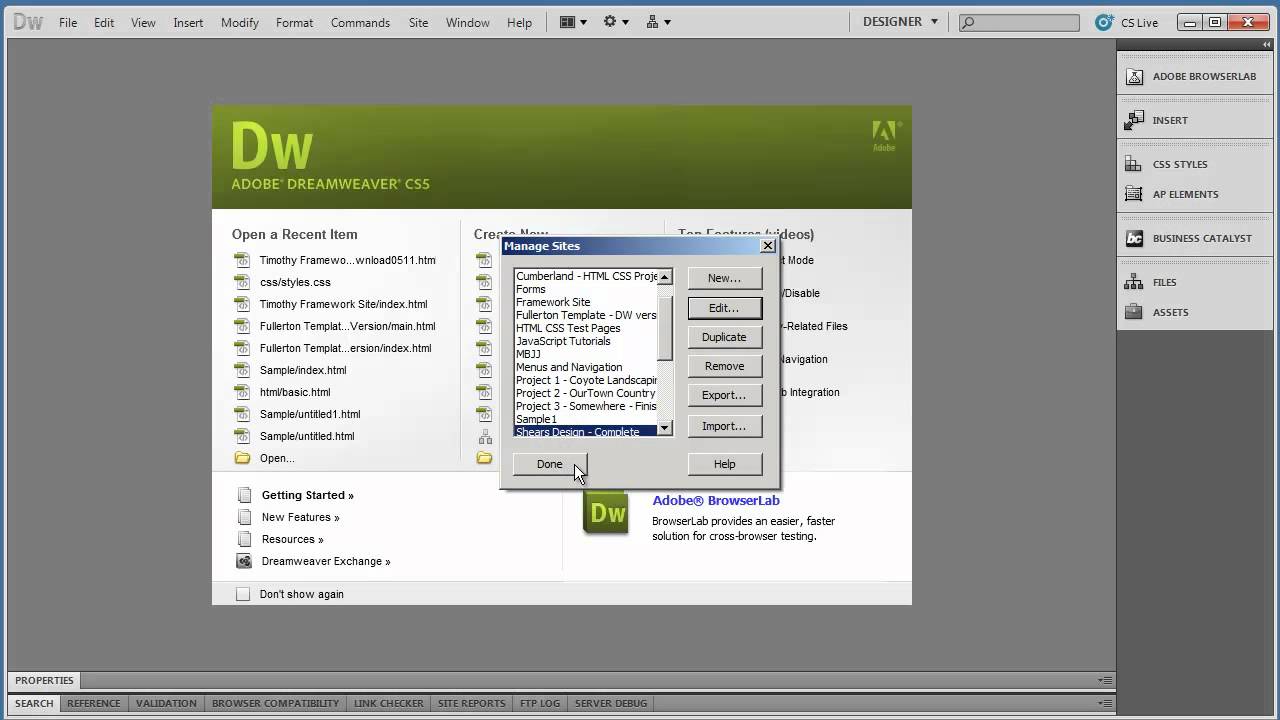Open the Insert panel icon
Image resolution: width=1280 pixels, height=720 pixels.
click(x=1134, y=120)
